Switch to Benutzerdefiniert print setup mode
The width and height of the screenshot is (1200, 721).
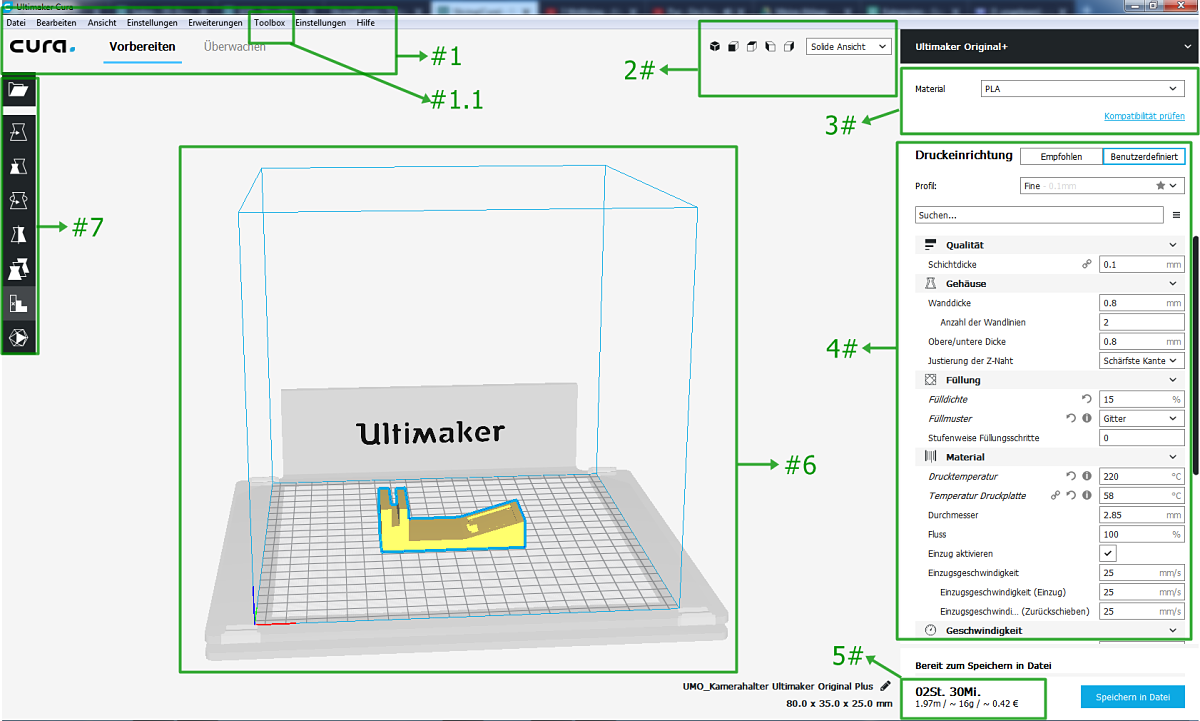[x=1144, y=156]
